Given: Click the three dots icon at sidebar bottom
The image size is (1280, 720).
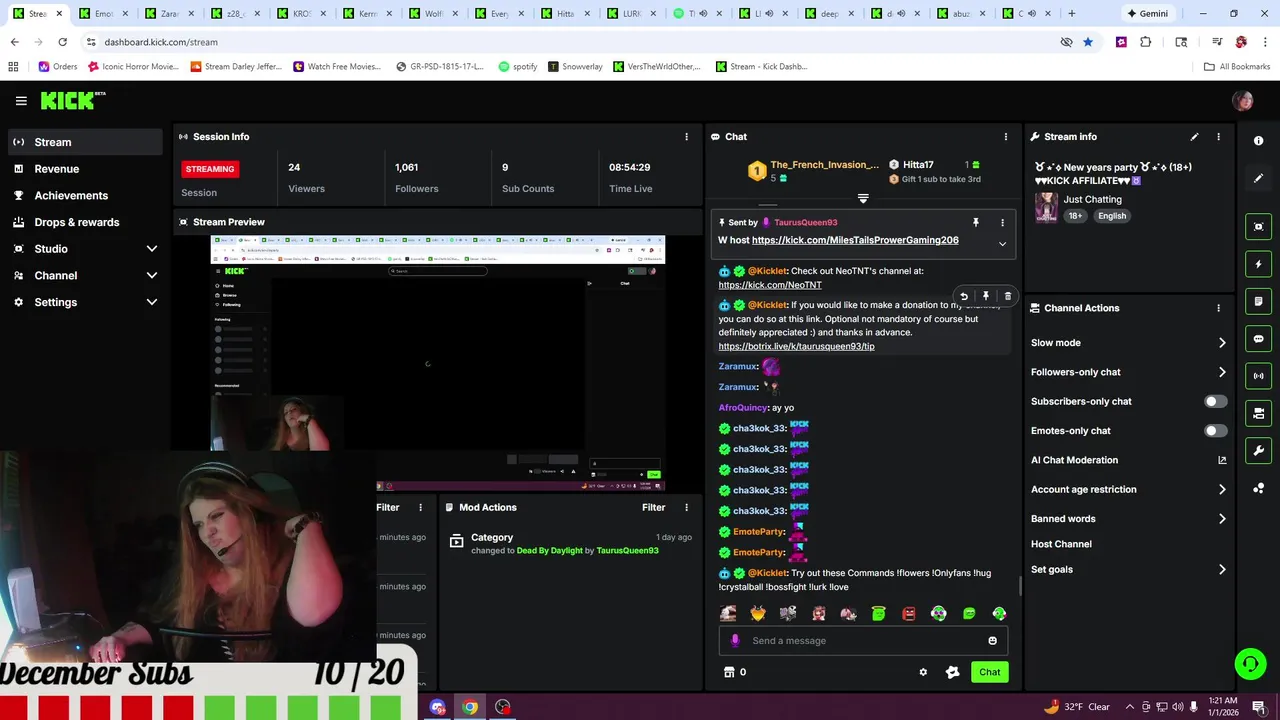Looking at the screenshot, I should pos(1259,488).
